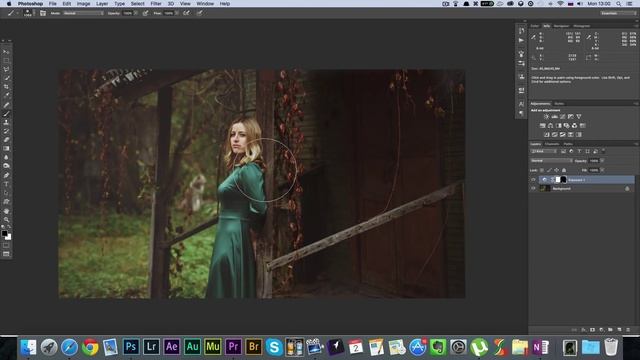Screen dimensions: 640x360
Task: Switch to the Navigator tab
Action: [561, 26]
